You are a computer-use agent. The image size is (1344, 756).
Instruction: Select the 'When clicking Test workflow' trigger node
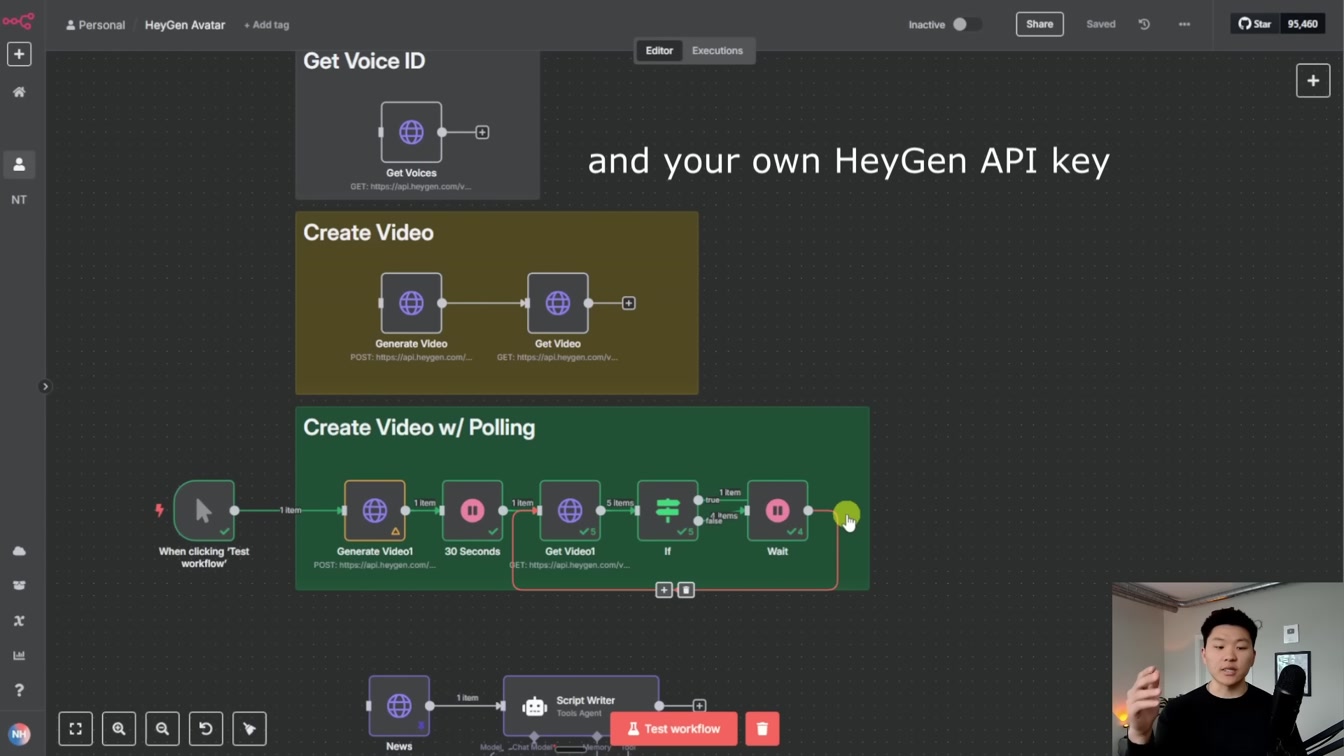[x=204, y=511]
